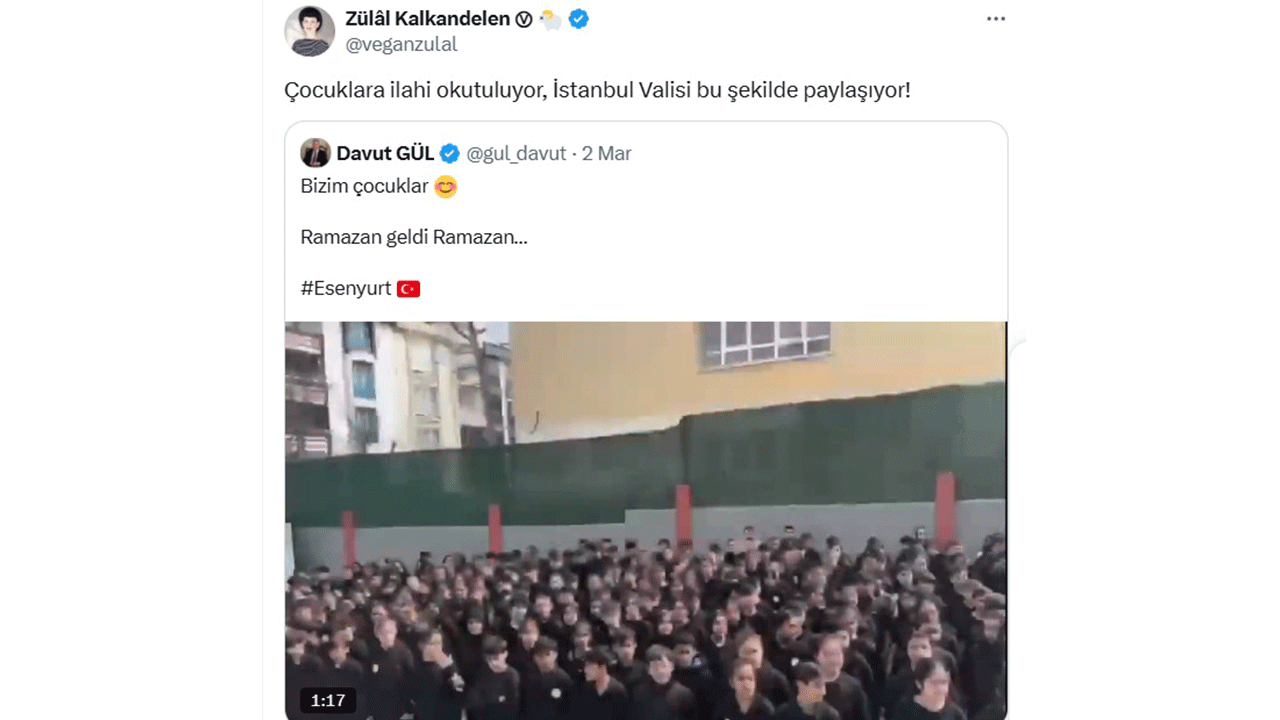Open the three-dot more options menu
The width and height of the screenshot is (1280, 720).
point(996,19)
